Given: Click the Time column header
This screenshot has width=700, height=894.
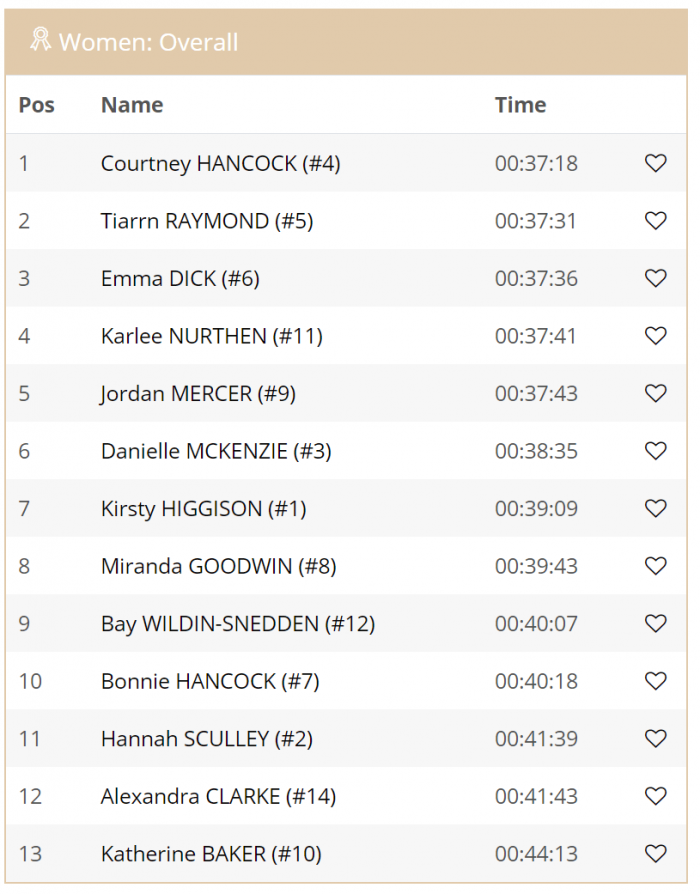Looking at the screenshot, I should [x=520, y=105].
